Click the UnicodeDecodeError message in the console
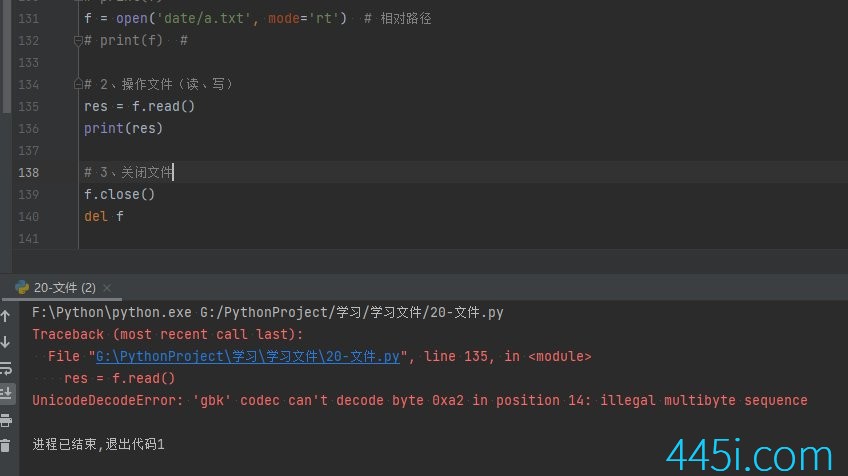 click(x=420, y=401)
